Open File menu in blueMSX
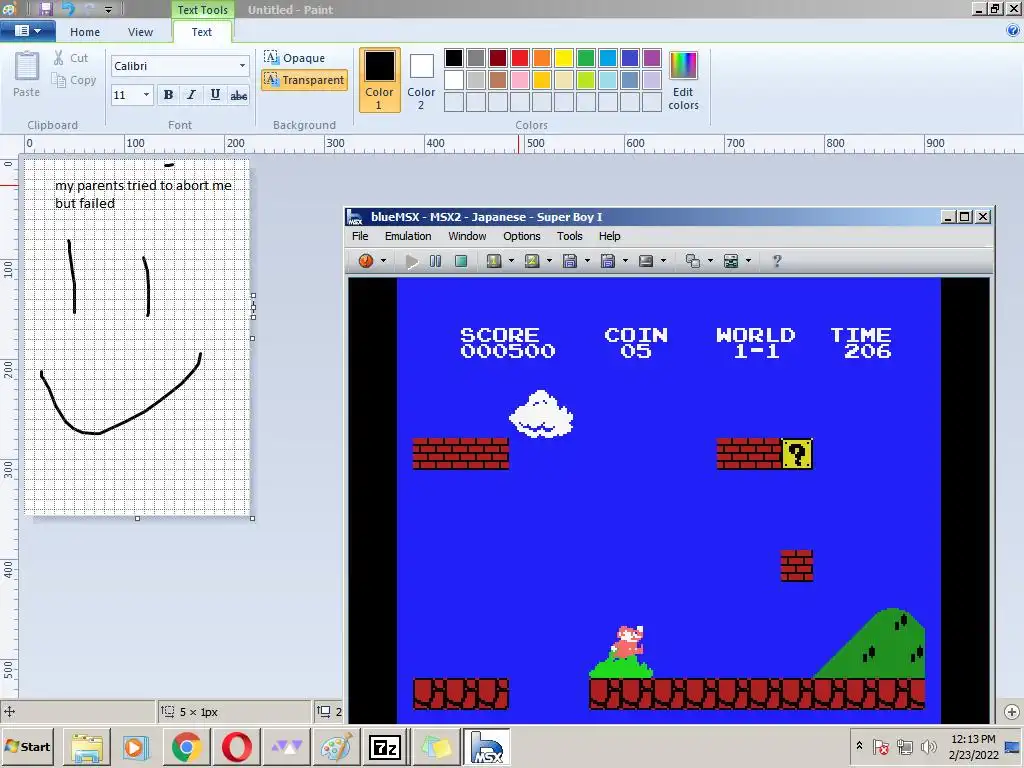This screenshot has height=768, width=1024. click(x=360, y=236)
